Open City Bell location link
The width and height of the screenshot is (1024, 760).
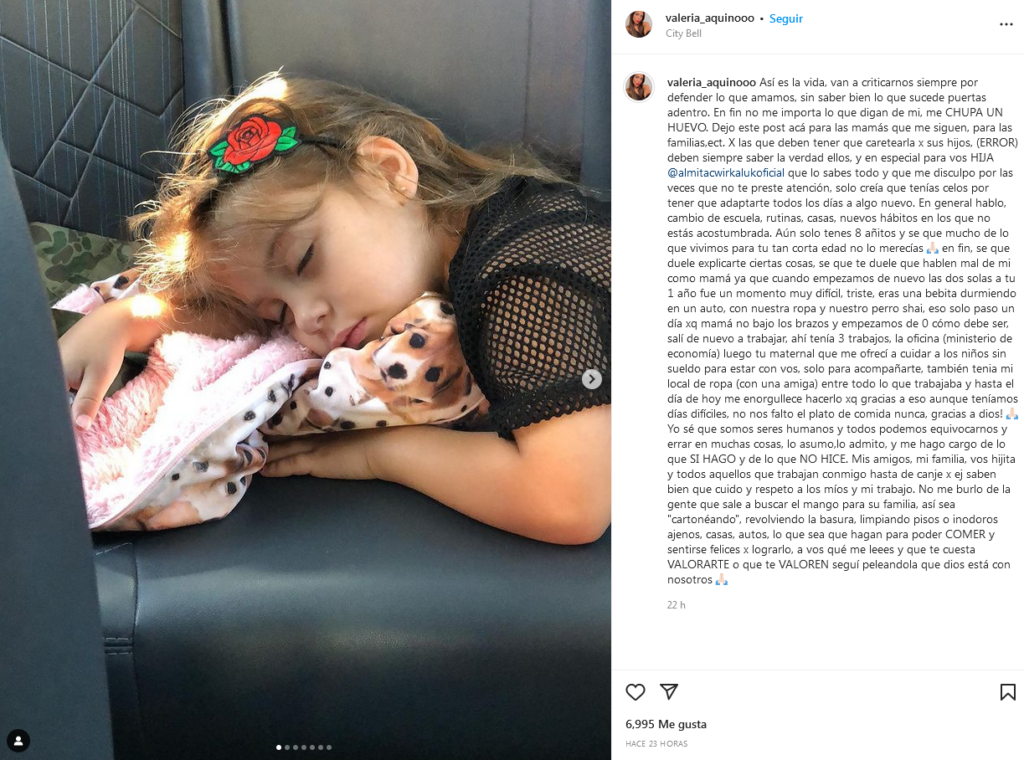pos(683,33)
